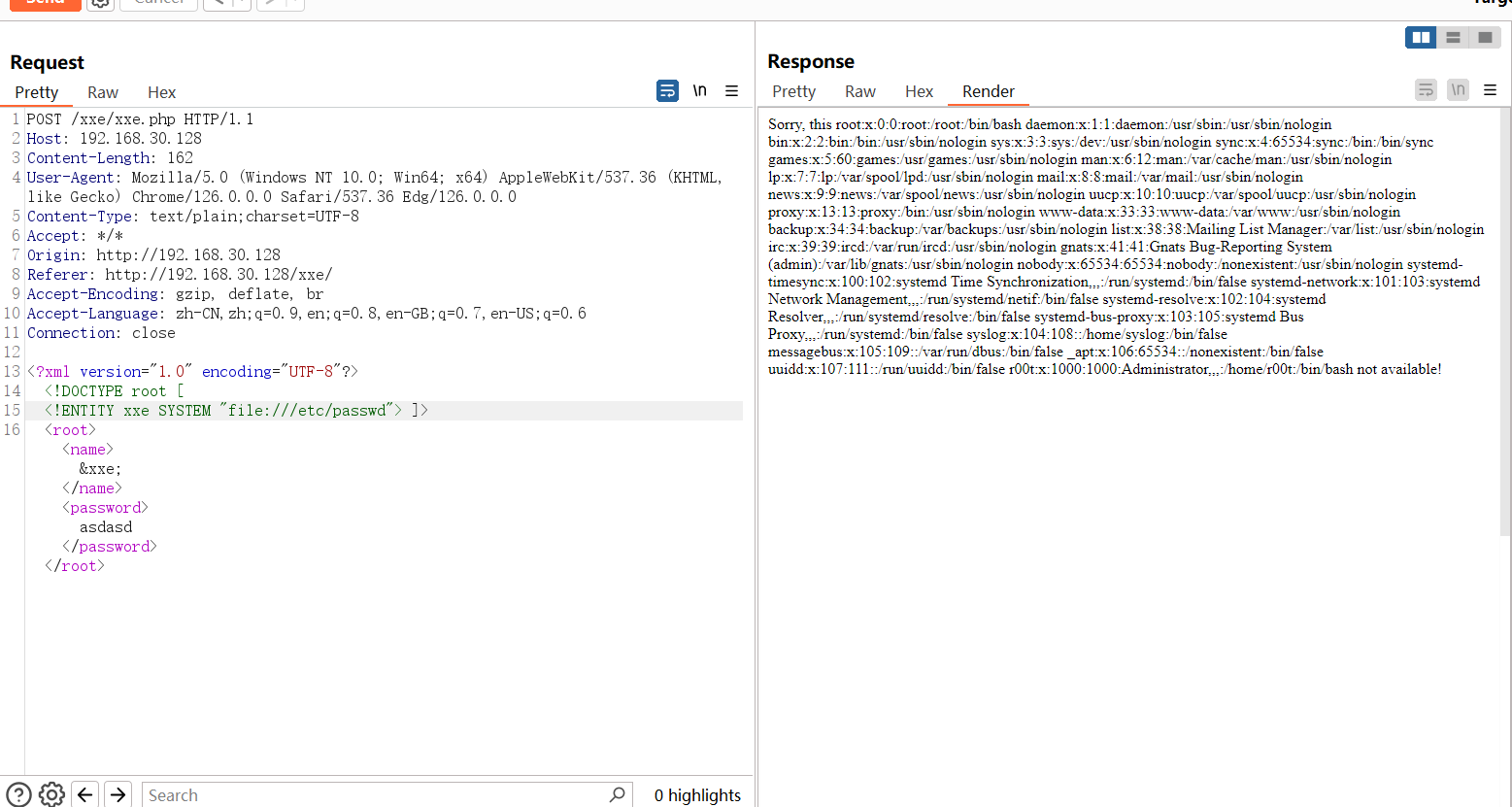The width and height of the screenshot is (1512, 807).
Task: Click the 'Connection: close' header line
Action: [x=101, y=333]
